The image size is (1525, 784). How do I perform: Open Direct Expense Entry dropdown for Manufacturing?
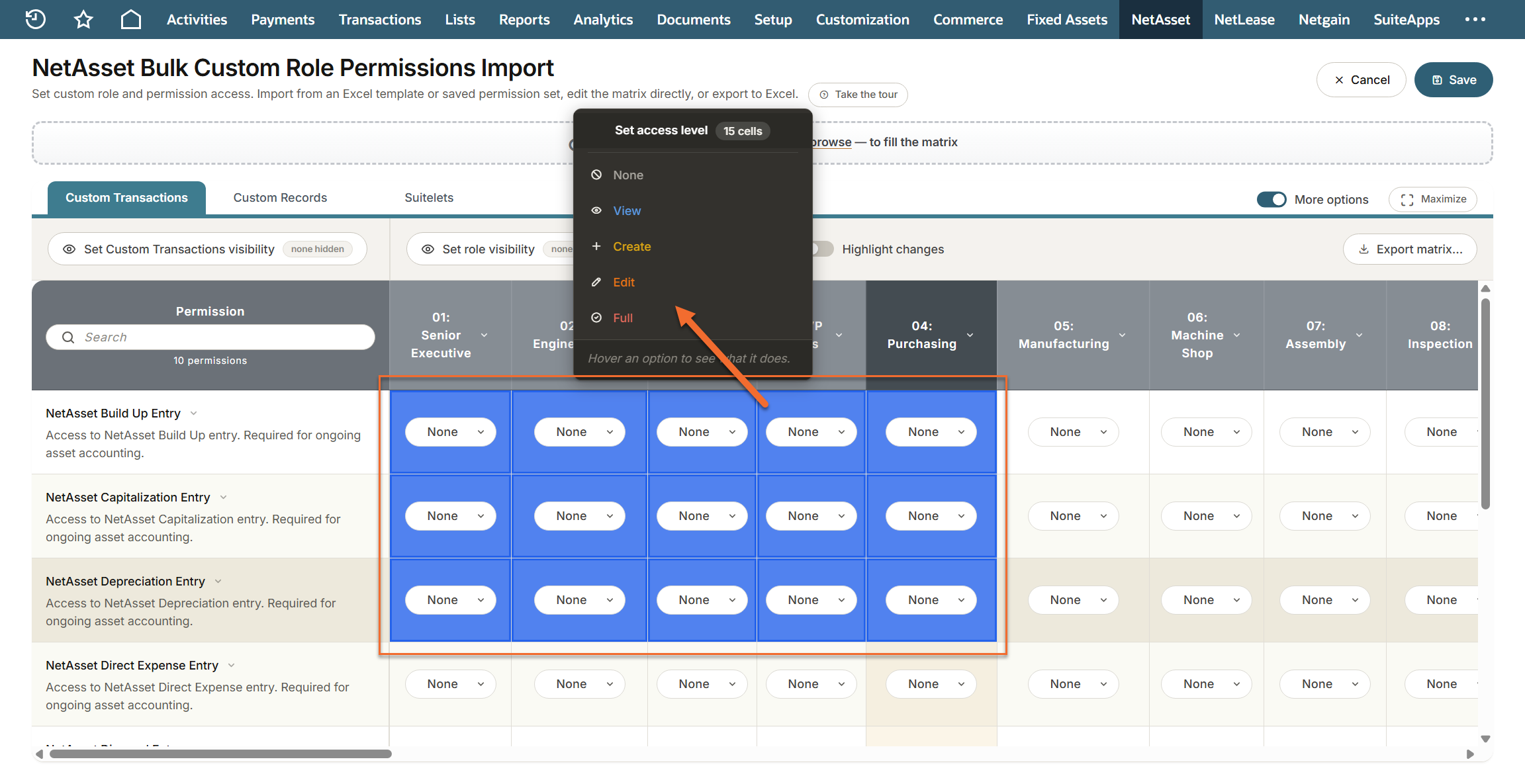point(1074,684)
